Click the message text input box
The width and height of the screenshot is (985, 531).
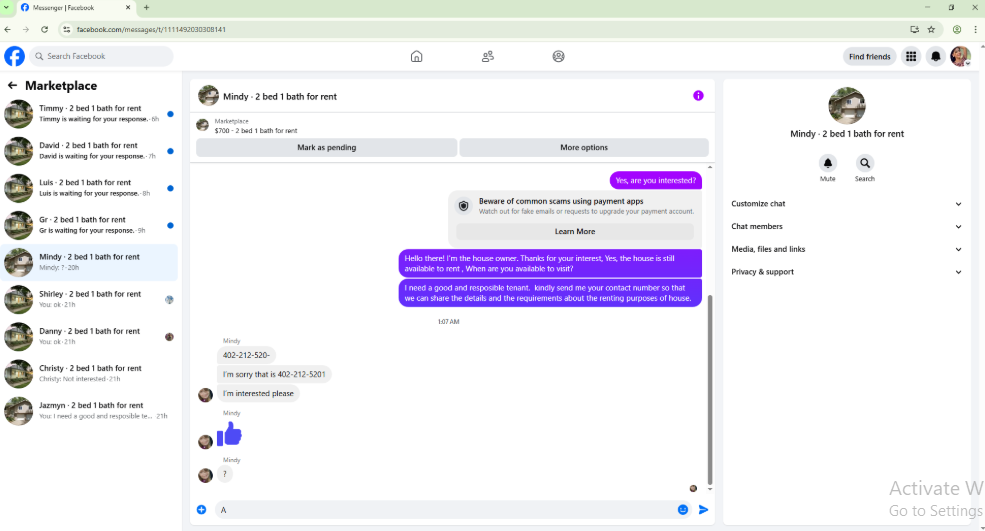(x=445, y=510)
